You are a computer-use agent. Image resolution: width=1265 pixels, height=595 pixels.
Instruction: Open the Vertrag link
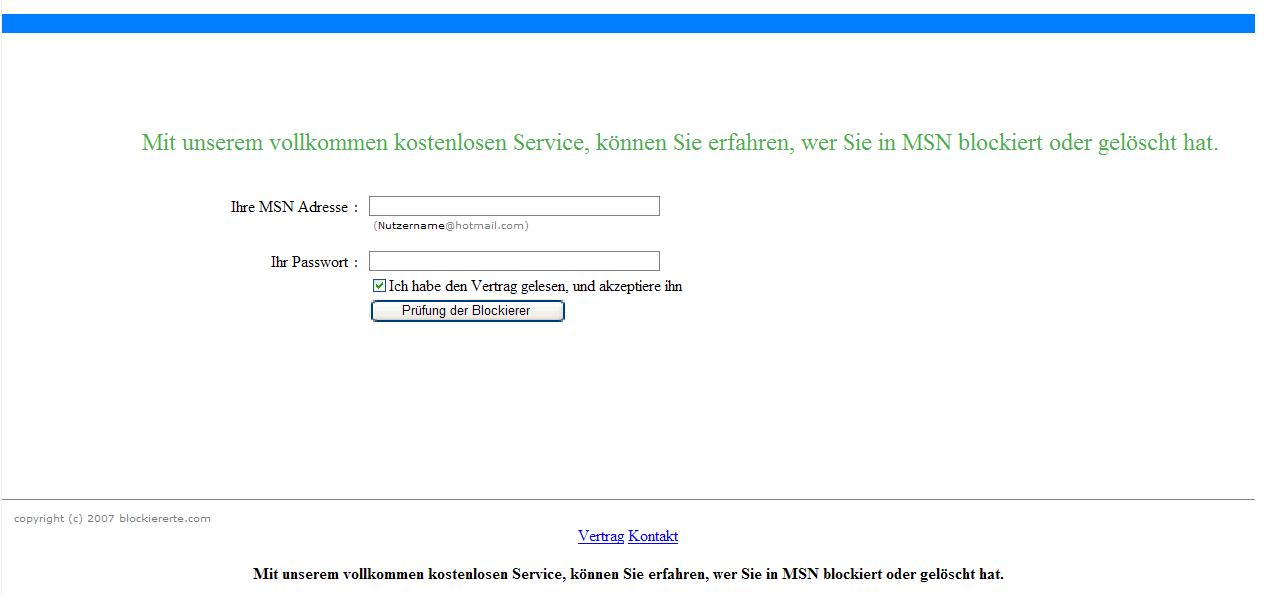click(x=600, y=536)
